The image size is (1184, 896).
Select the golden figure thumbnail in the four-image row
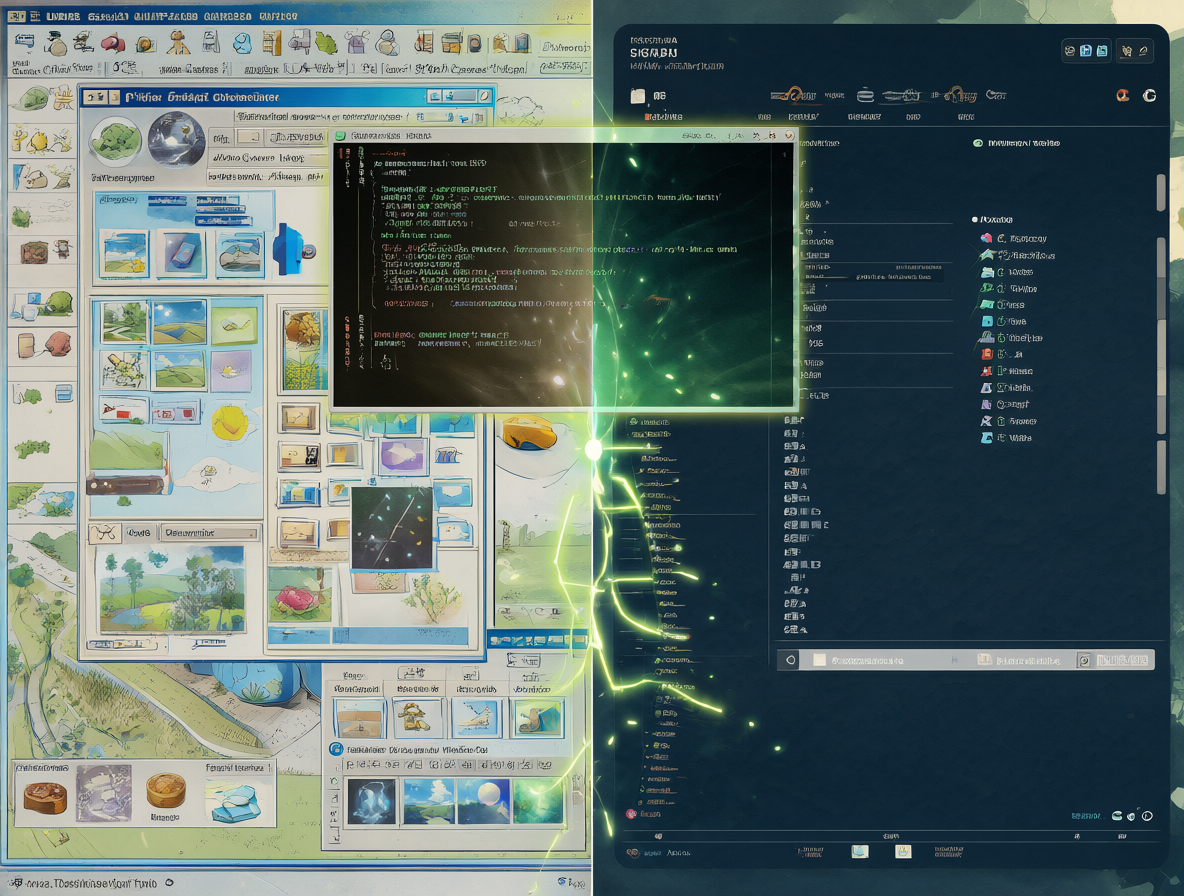(x=416, y=717)
